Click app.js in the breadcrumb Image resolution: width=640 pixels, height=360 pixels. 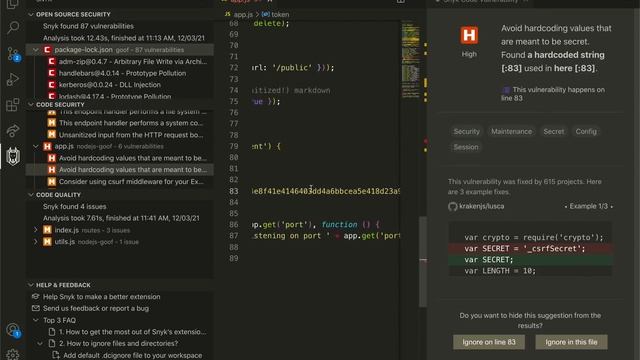pos(243,14)
